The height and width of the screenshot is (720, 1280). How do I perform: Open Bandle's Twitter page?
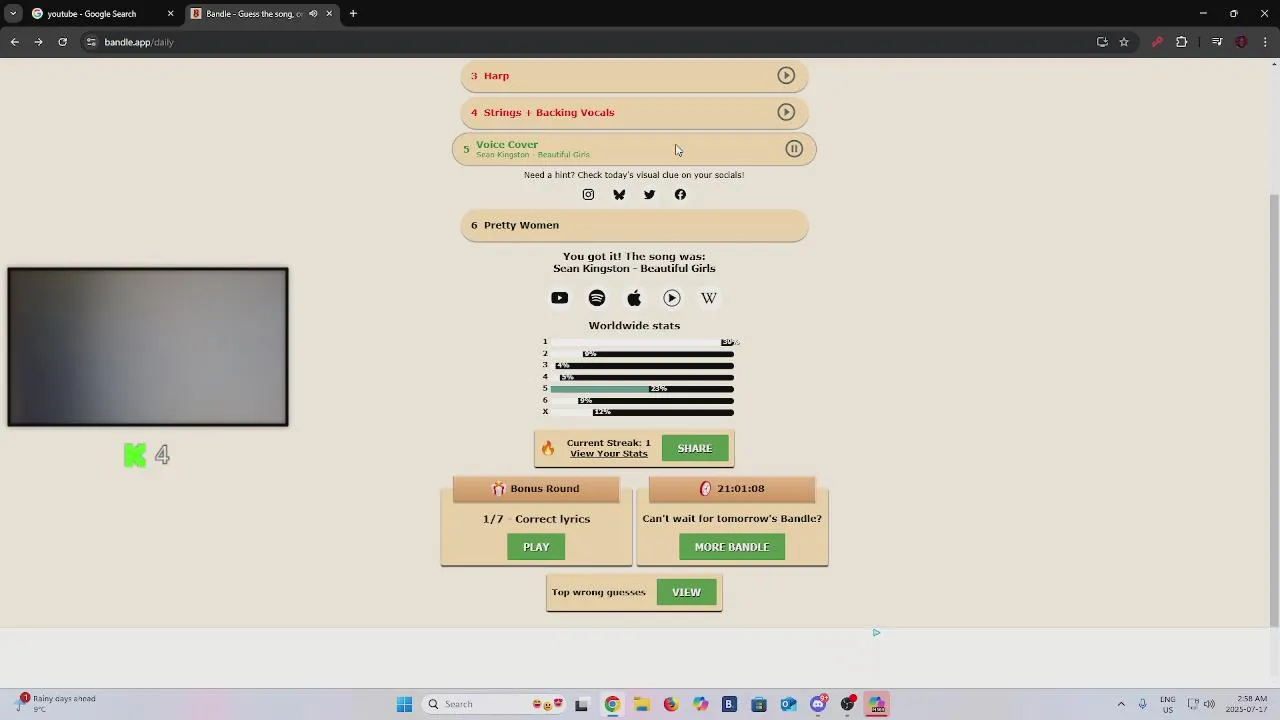click(x=649, y=195)
